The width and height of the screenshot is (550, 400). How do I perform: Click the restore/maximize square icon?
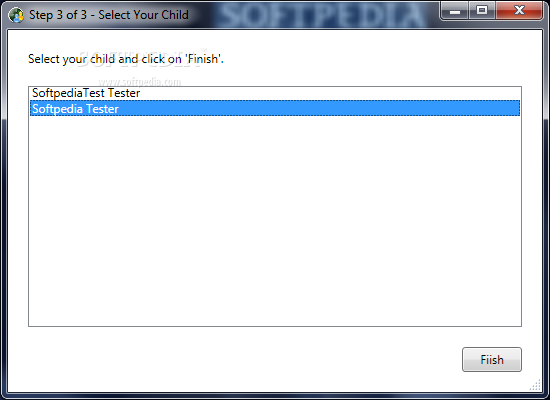click(482, 11)
